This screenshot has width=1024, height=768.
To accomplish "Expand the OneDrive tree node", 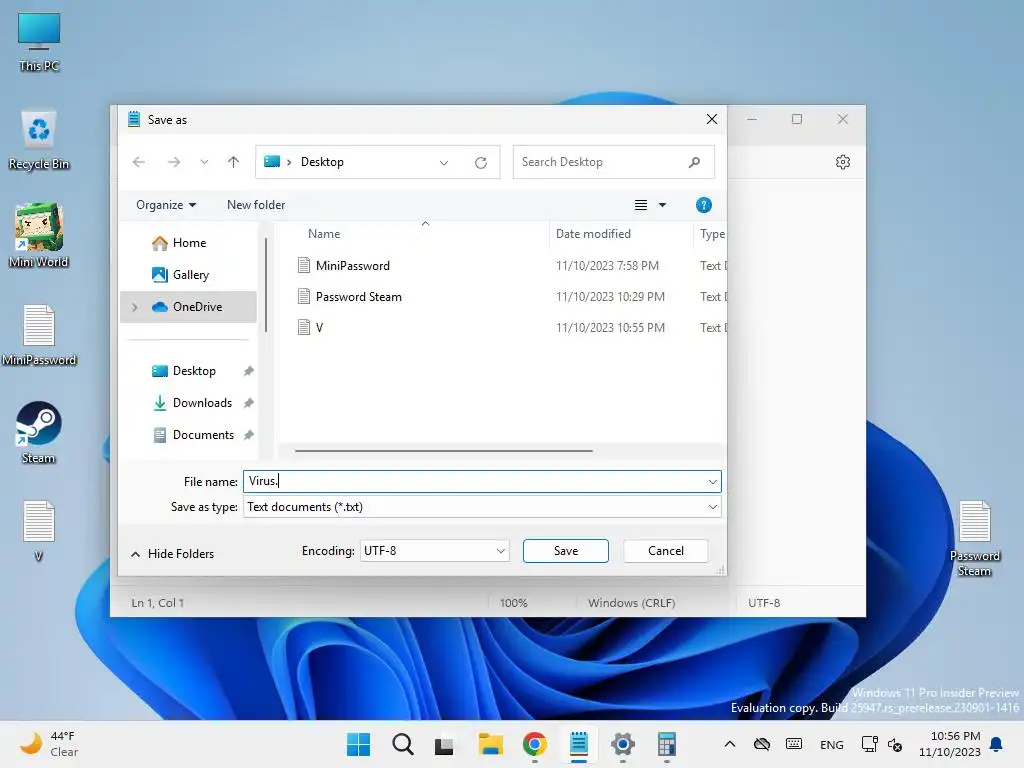I will 135,307.
